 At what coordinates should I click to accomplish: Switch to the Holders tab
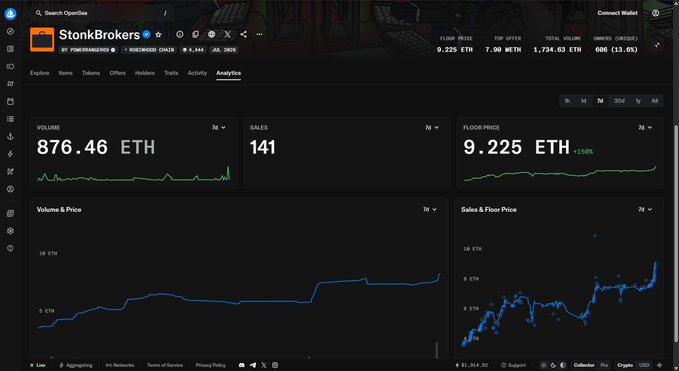[145, 73]
